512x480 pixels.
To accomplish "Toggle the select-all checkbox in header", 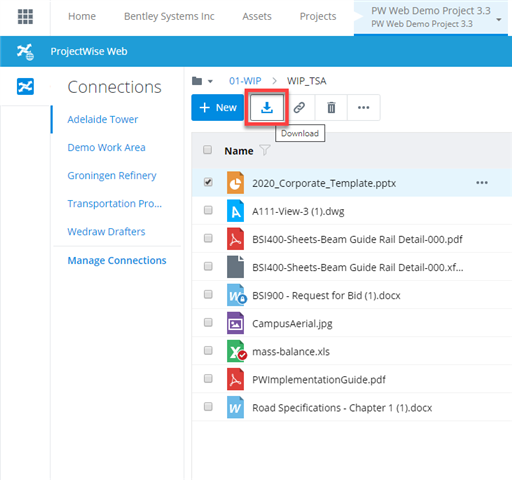I will click(207, 150).
